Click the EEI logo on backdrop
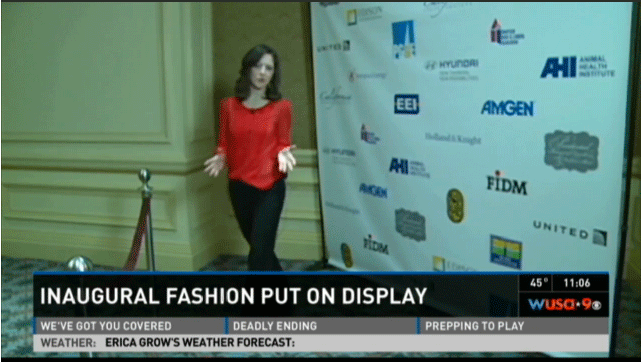Screen dimensions: 641x362 pyautogui.click(x=406, y=104)
